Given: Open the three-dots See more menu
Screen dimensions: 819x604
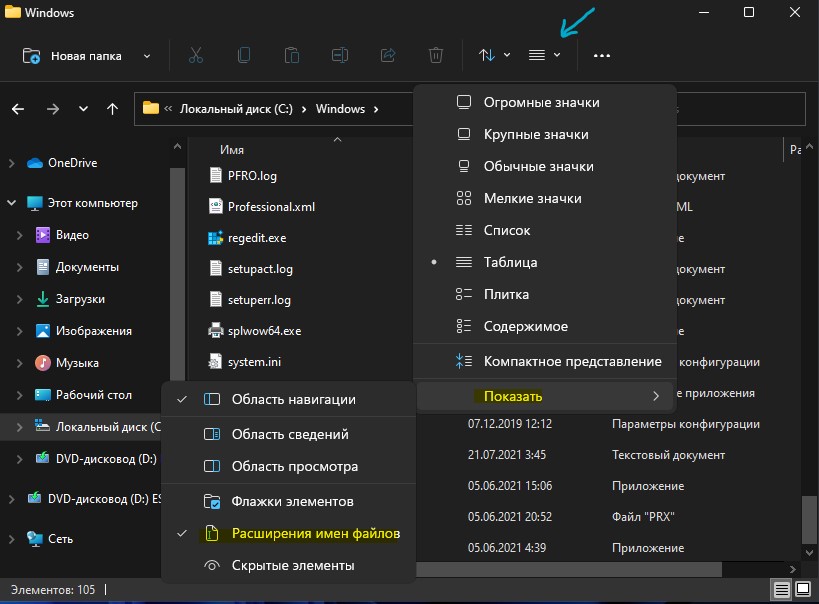Looking at the screenshot, I should pyautogui.click(x=602, y=55).
